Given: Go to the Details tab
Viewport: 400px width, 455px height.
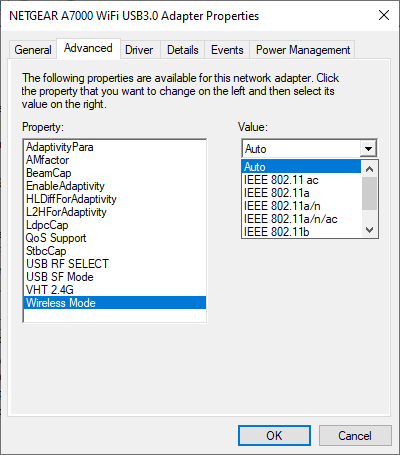Looking at the screenshot, I should pos(182,50).
